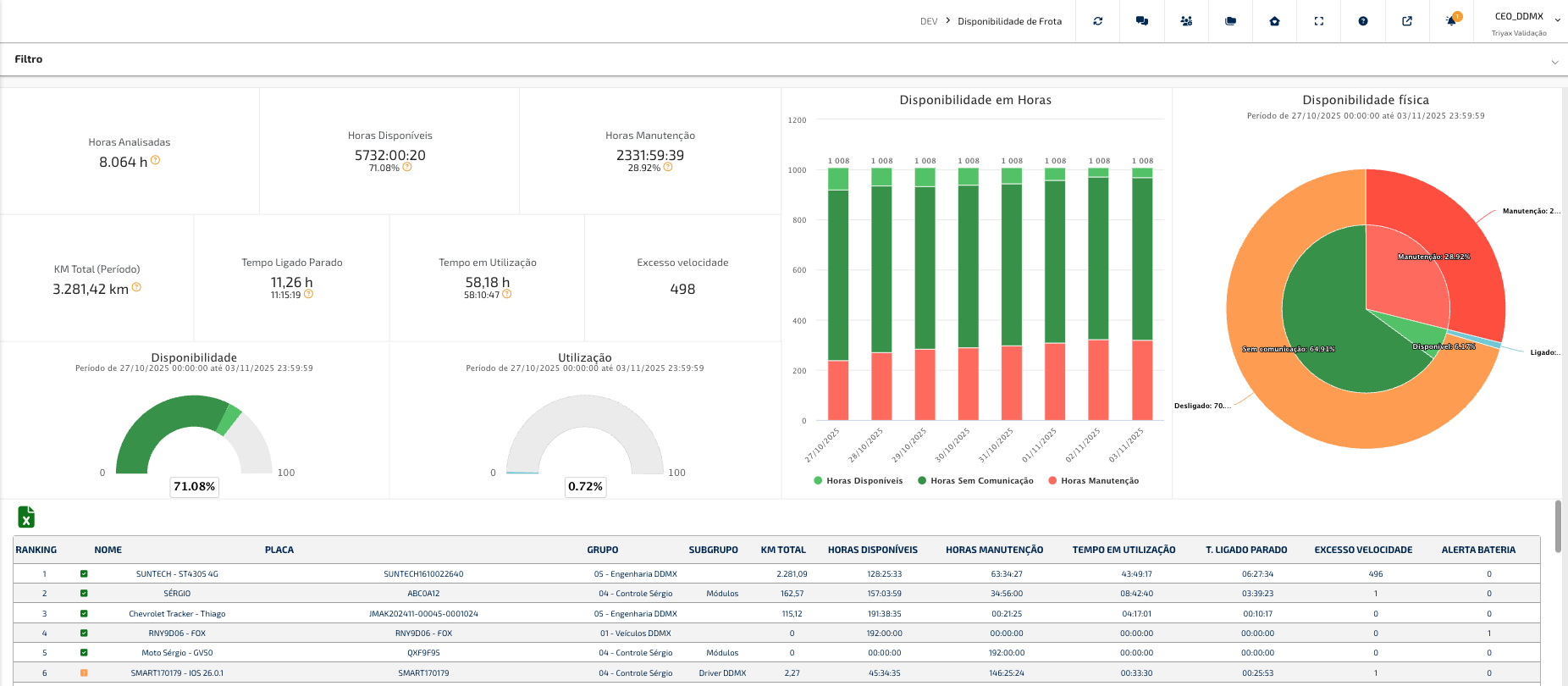The height and width of the screenshot is (686, 1568).
Task: Export the table with the Excel icon
Action: (x=26, y=517)
